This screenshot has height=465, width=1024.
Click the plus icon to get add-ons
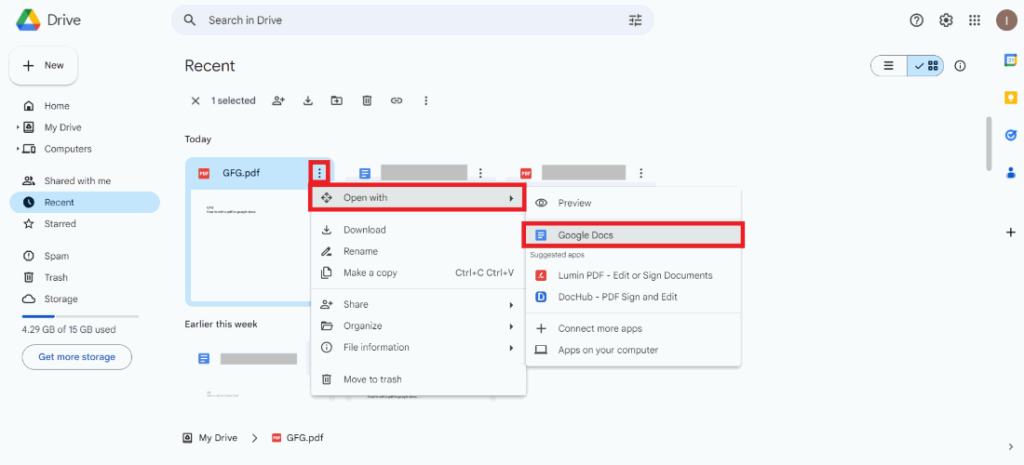[1010, 232]
